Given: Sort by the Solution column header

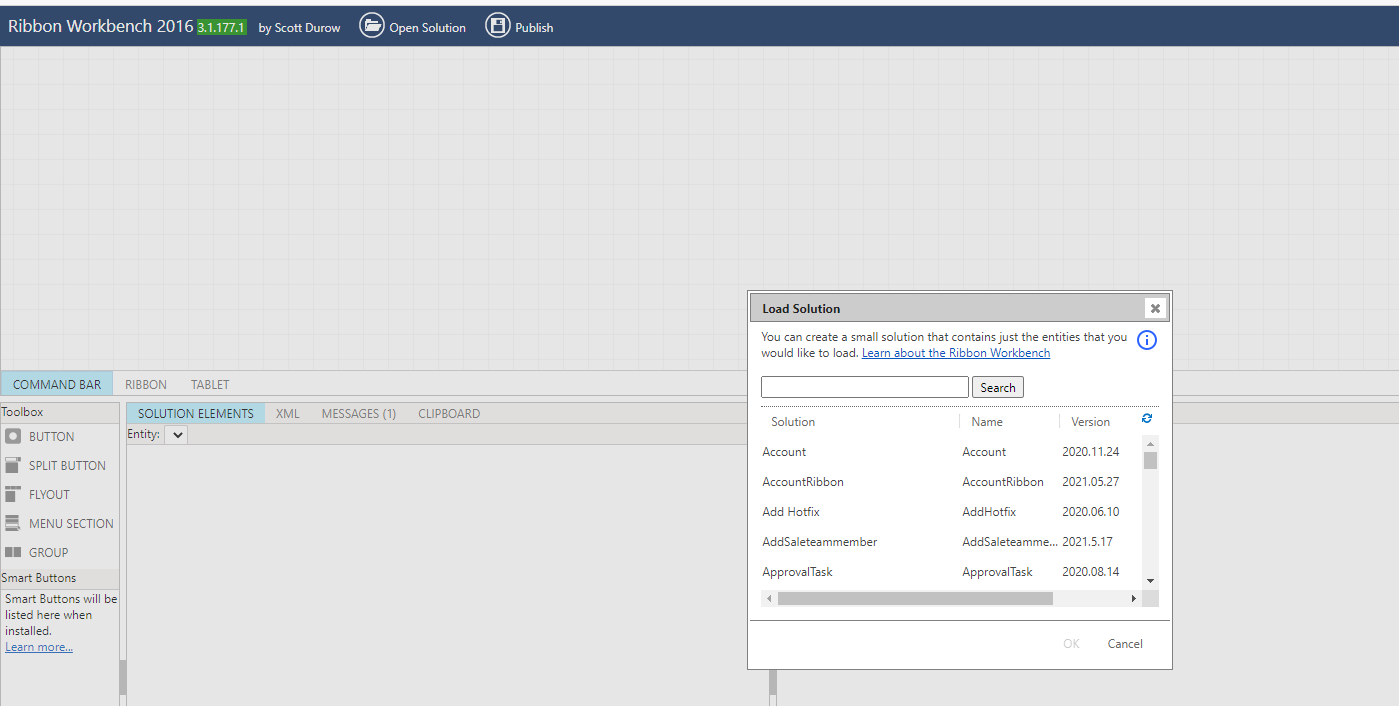Looking at the screenshot, I should (793, 422).
